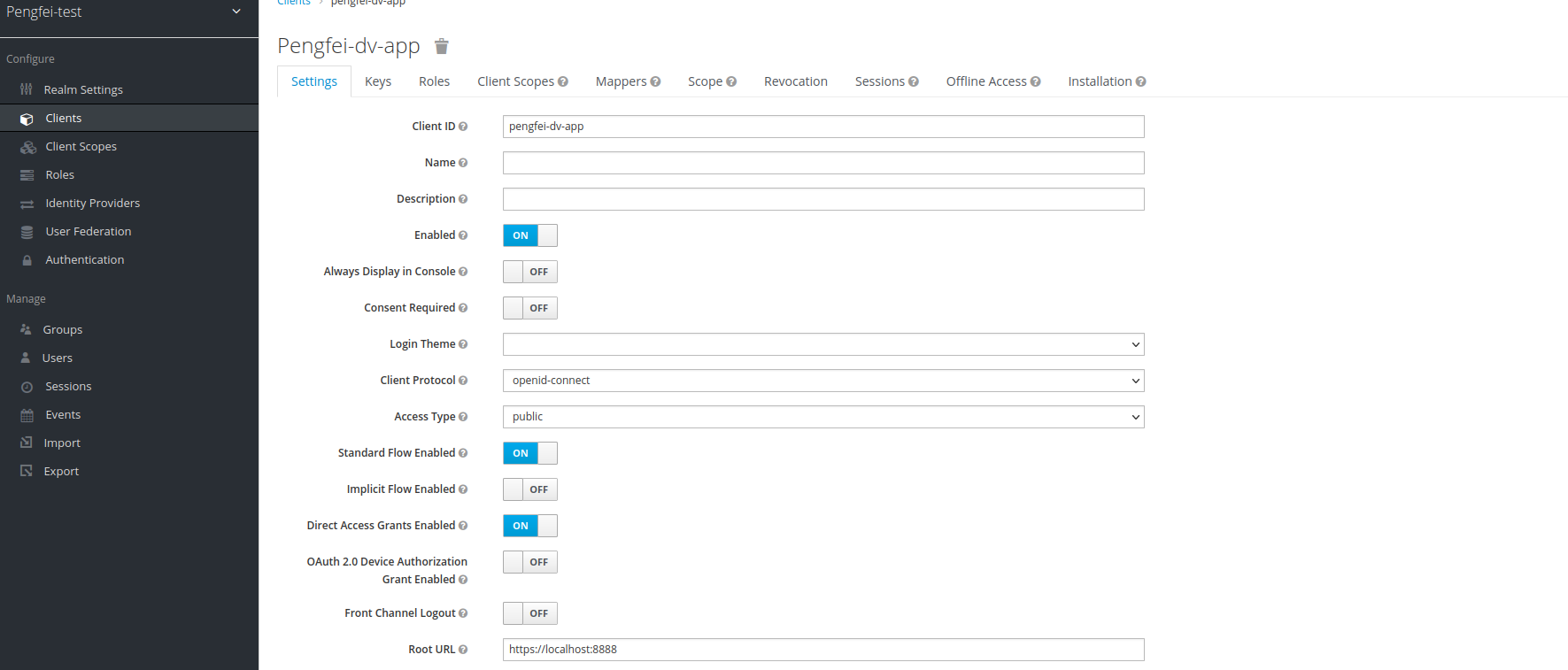Disable Direct Access Grants switch
The image size is (1568, 670).
point(530,526)
